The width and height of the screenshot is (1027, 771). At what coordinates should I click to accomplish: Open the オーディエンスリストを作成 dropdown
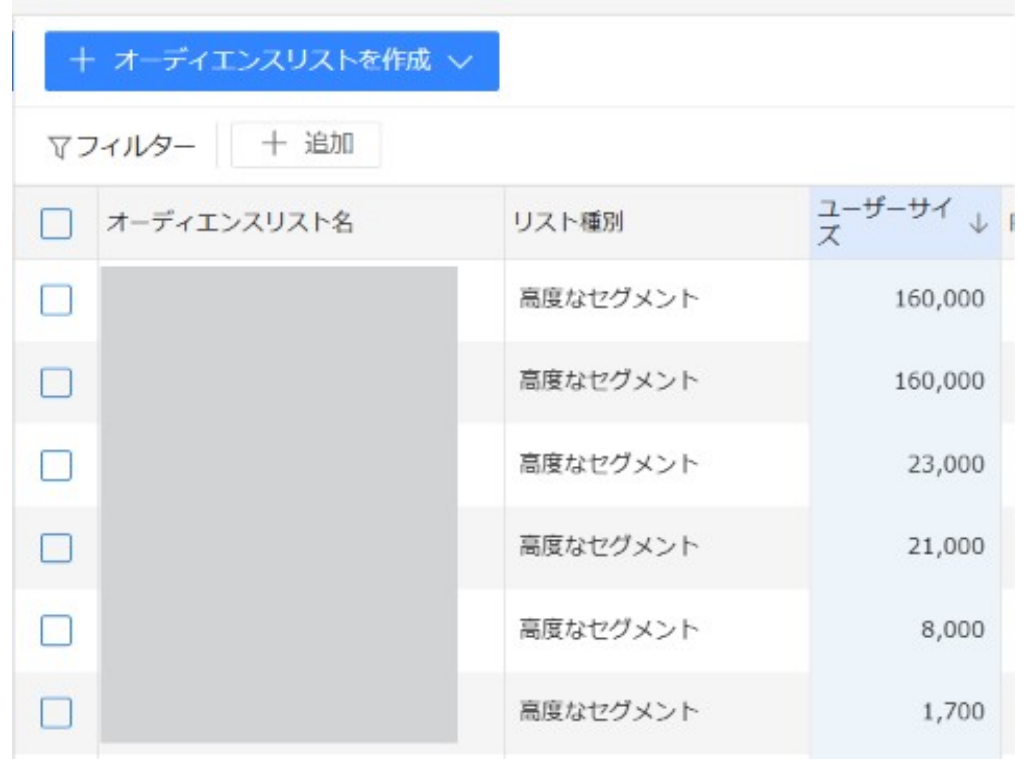click(272, 61)
